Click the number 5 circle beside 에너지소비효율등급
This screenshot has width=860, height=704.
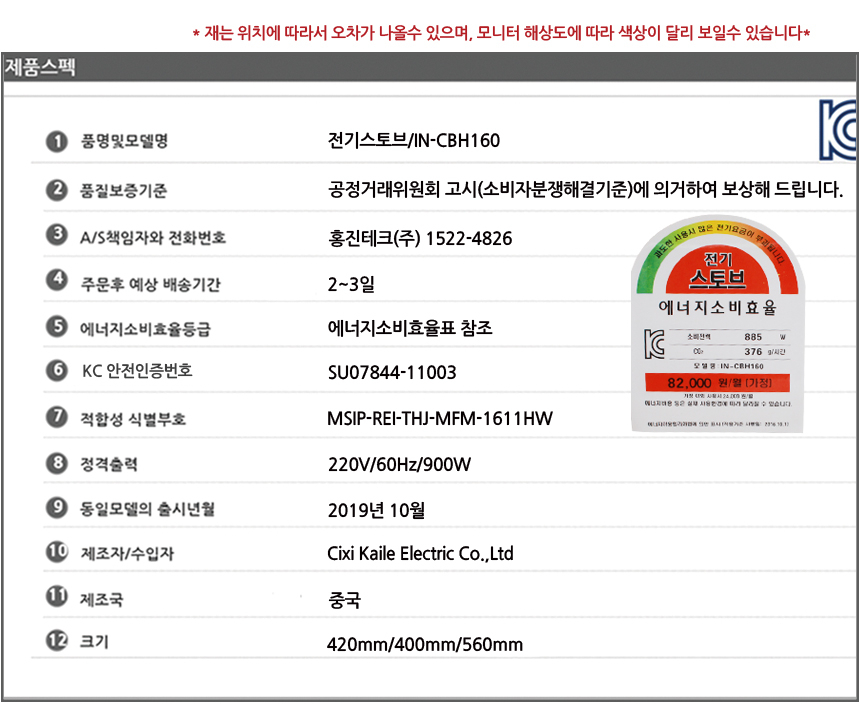[x=57, y=327]
